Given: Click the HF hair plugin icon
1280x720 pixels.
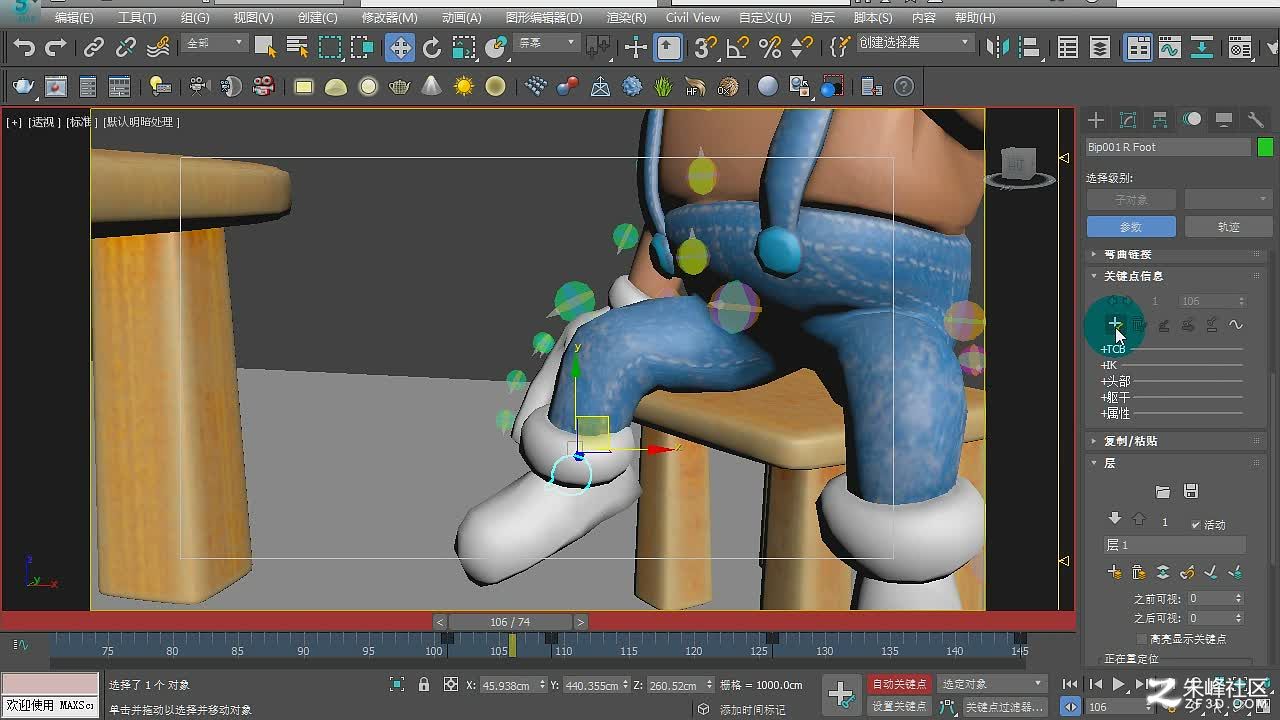Looking at the screenshot, I should pyautogui.click(x=696, y=87).
